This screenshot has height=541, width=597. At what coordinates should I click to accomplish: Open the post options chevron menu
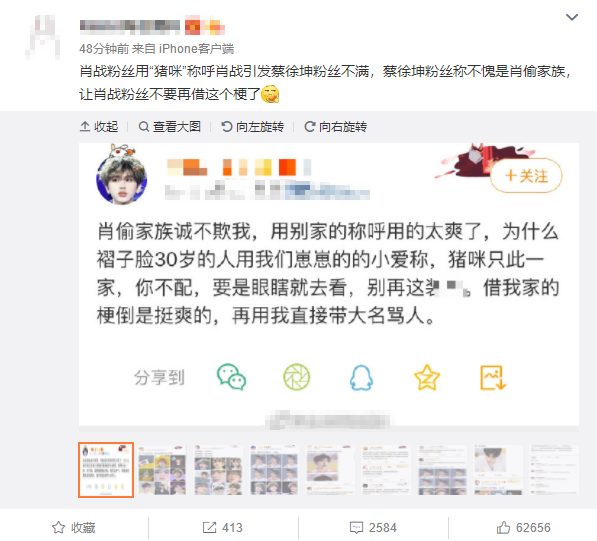(x=572, y=17)
